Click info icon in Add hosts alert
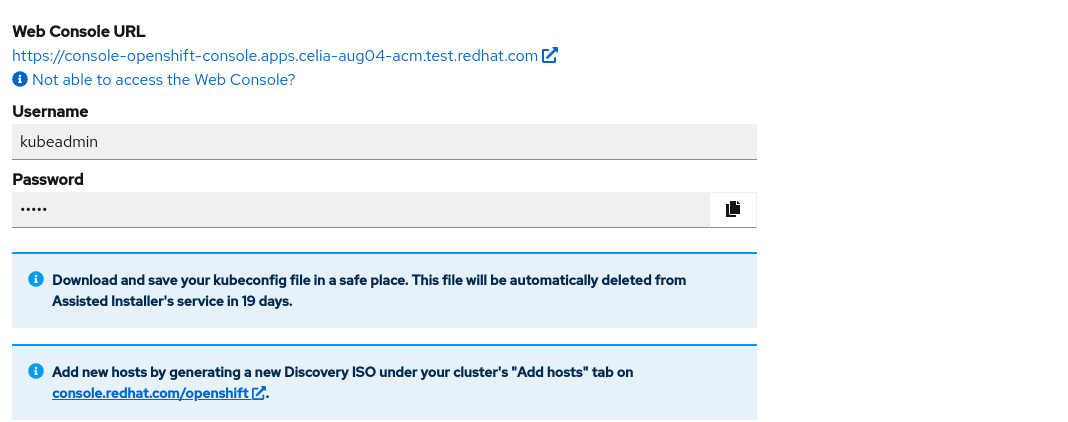This screenshot has height=422, width=1068. point(36,371)
